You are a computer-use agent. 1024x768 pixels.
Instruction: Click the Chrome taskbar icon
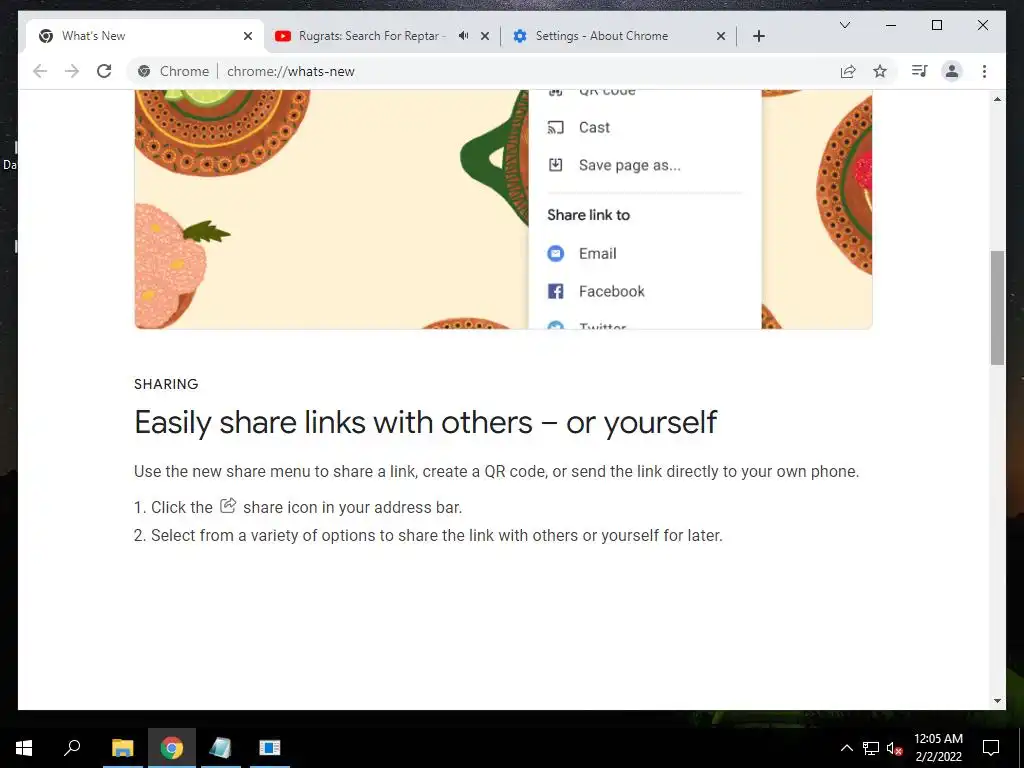pyautogui.click(x=172, y=748)
